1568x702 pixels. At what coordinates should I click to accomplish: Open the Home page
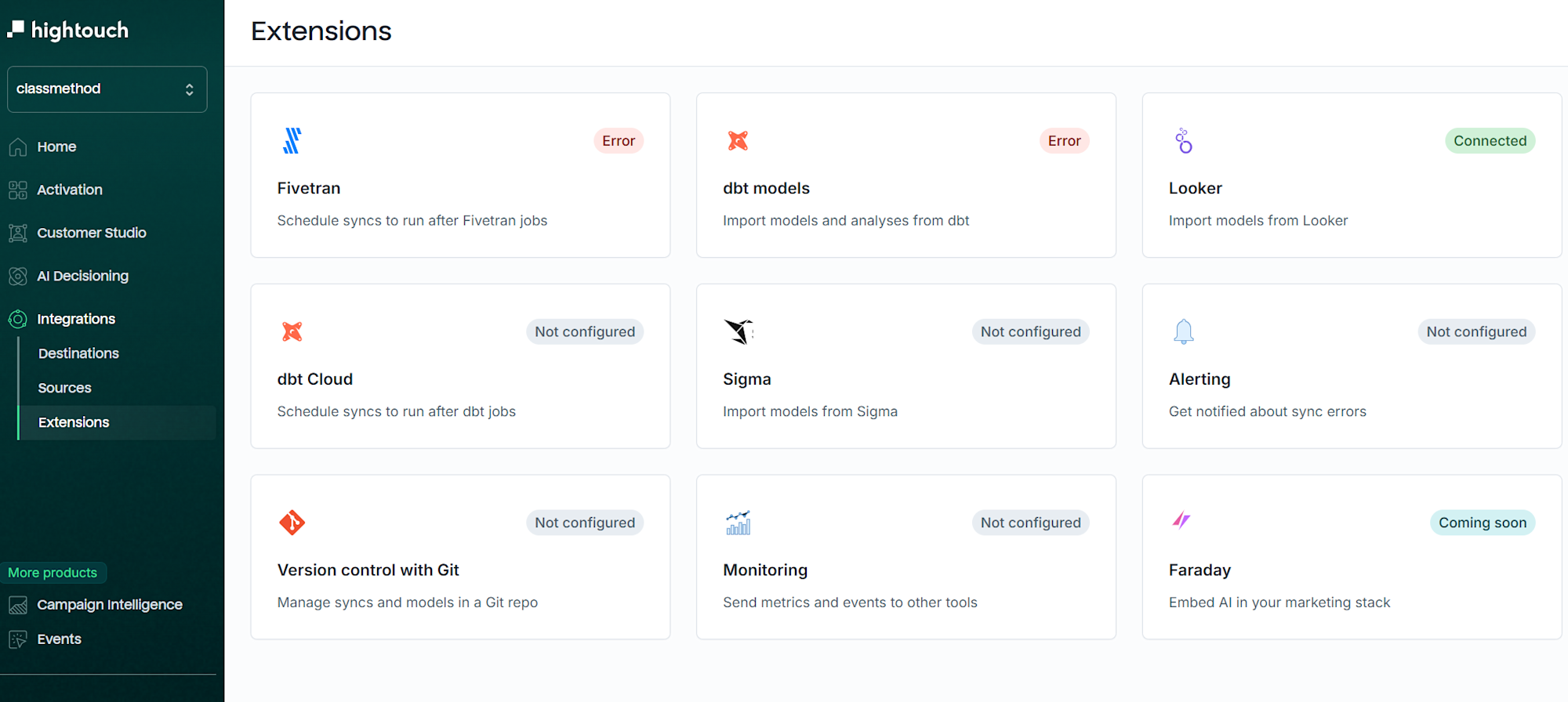[x=56, y=147]
